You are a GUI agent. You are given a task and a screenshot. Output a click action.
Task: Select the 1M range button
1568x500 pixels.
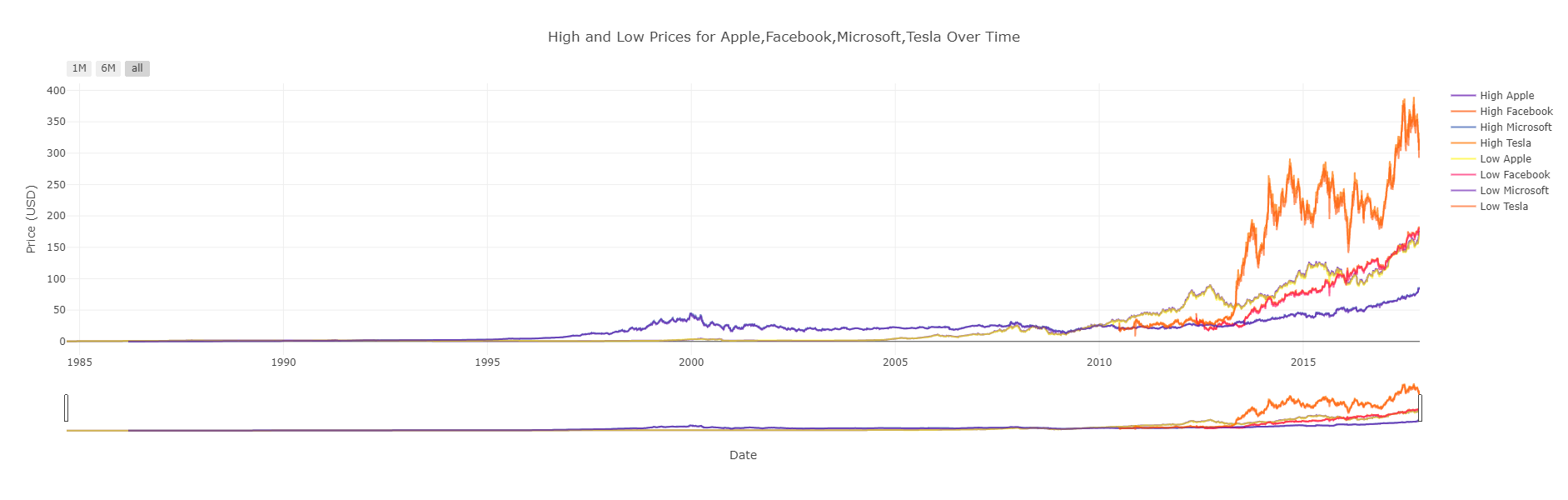(x=77, y=68)
